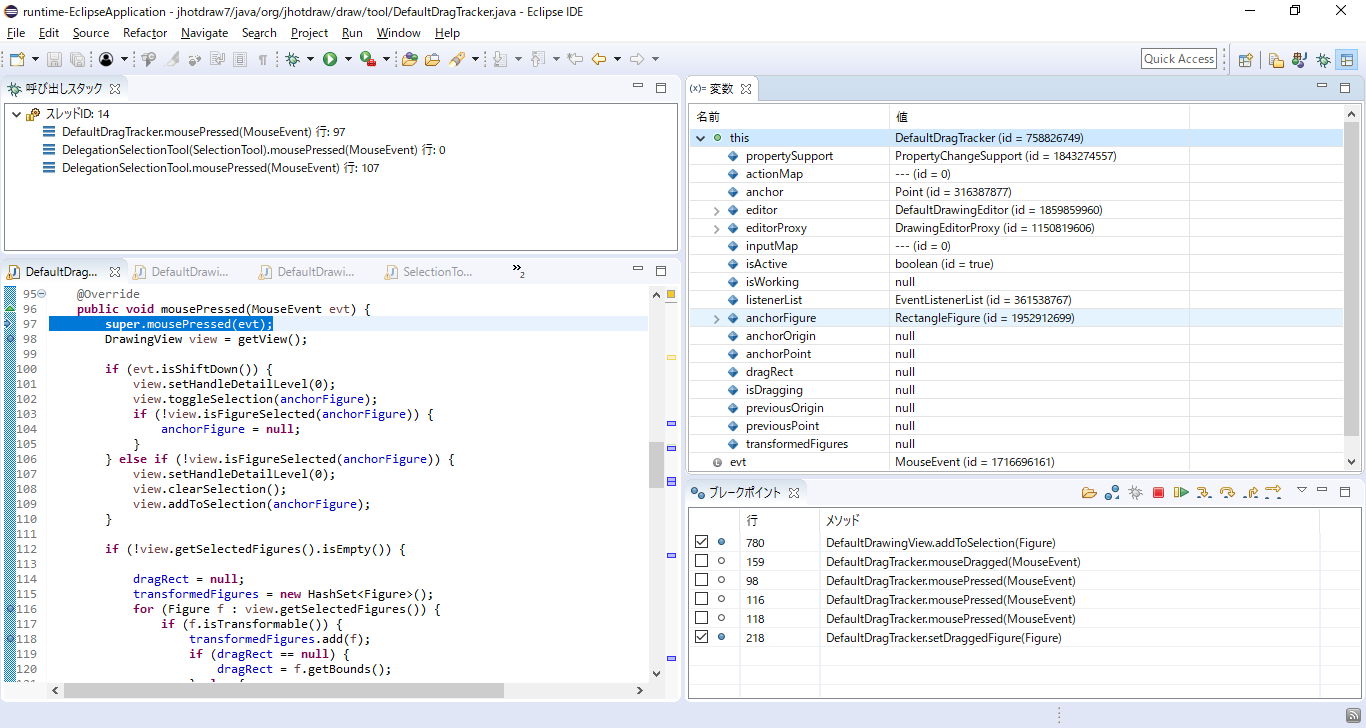Viewport: 1366px width, 728px height.
Task: Click the Run Last Tool coverage icon
Action: [367, 59]
